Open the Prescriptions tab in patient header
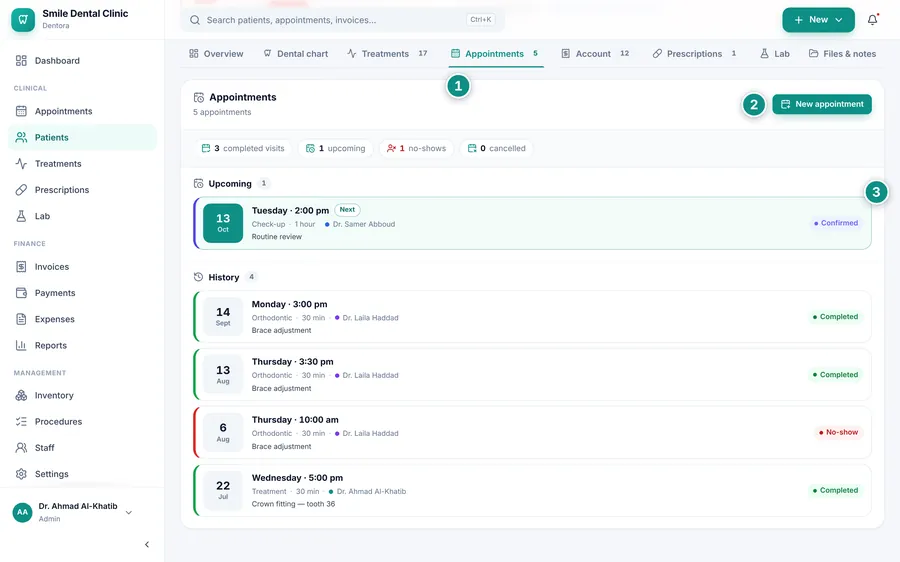The image size is (900, 562). (x=695, y=53)
